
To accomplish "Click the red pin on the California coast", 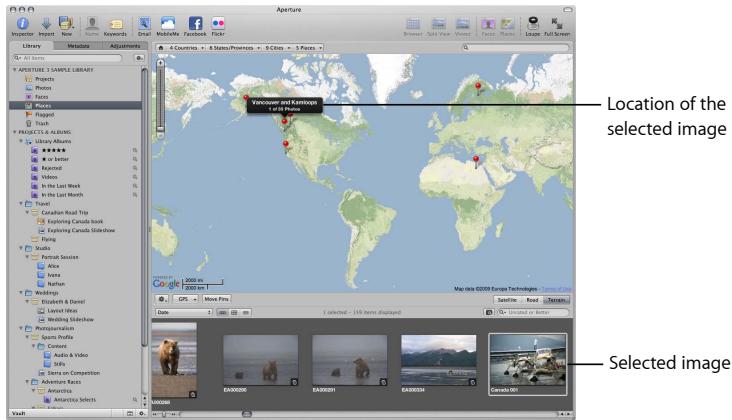I will coord(286,146).
